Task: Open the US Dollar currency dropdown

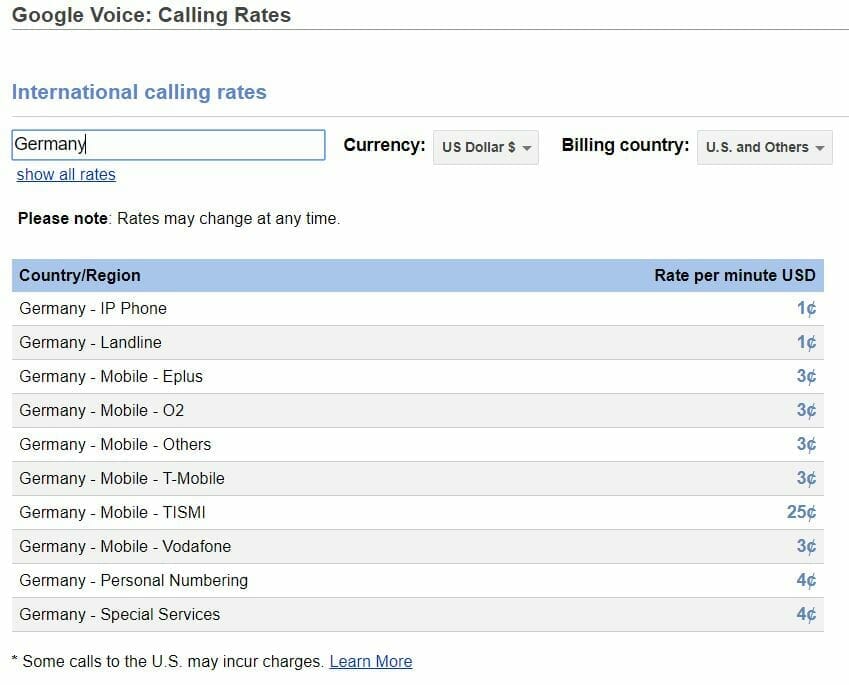Action: pyautogui.click(x=486, y=147)
